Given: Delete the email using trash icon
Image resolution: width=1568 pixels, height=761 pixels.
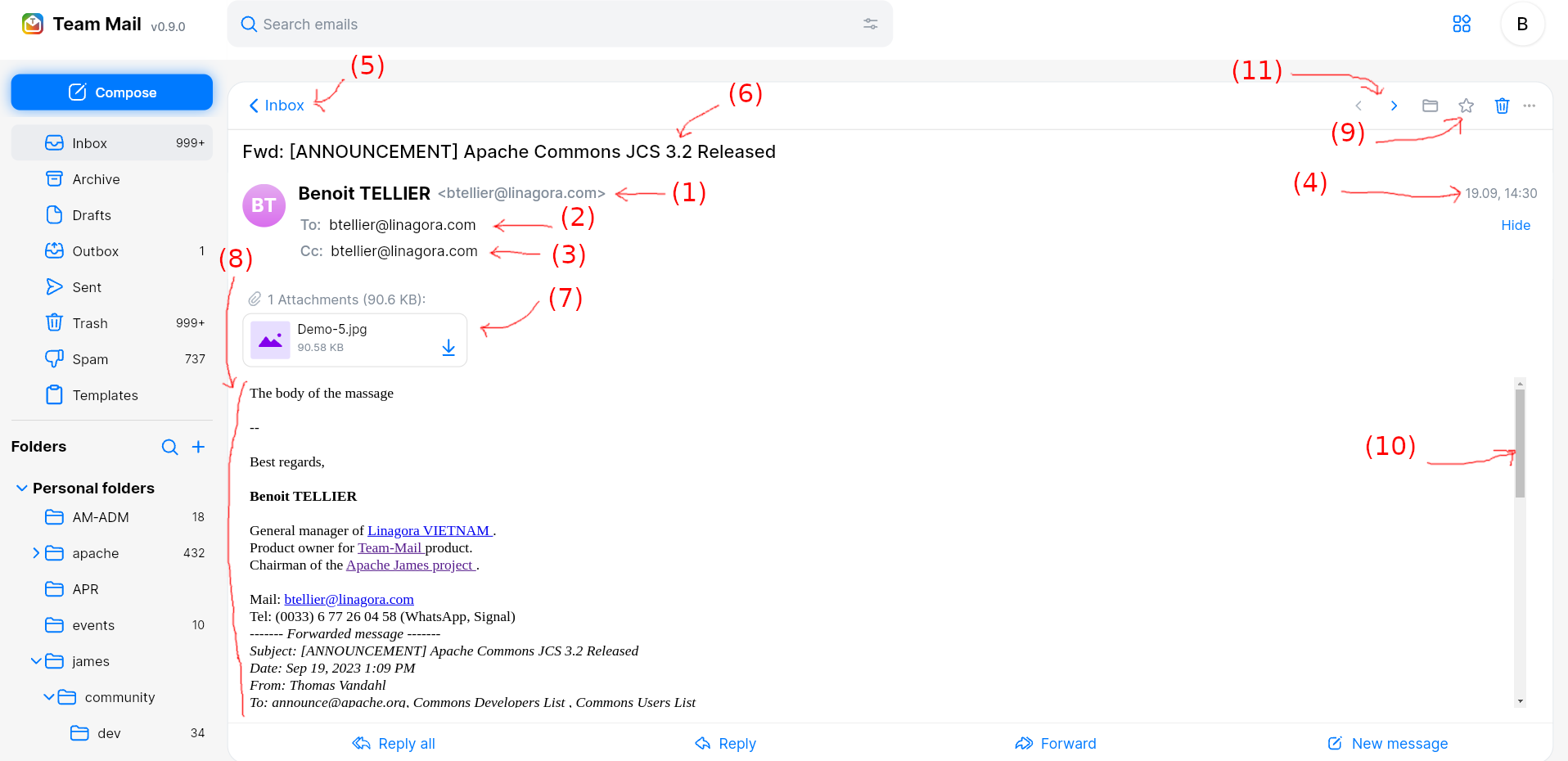Looking at the screenshot, I should tap(1502, 106).
